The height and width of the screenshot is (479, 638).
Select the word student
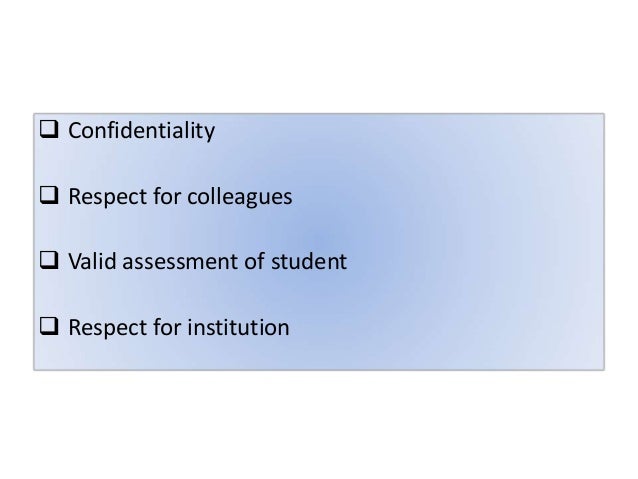click(x=309, y=261)
